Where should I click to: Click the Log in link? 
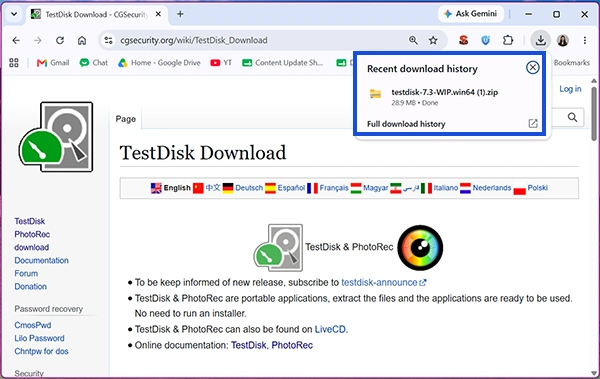point(570,89)
